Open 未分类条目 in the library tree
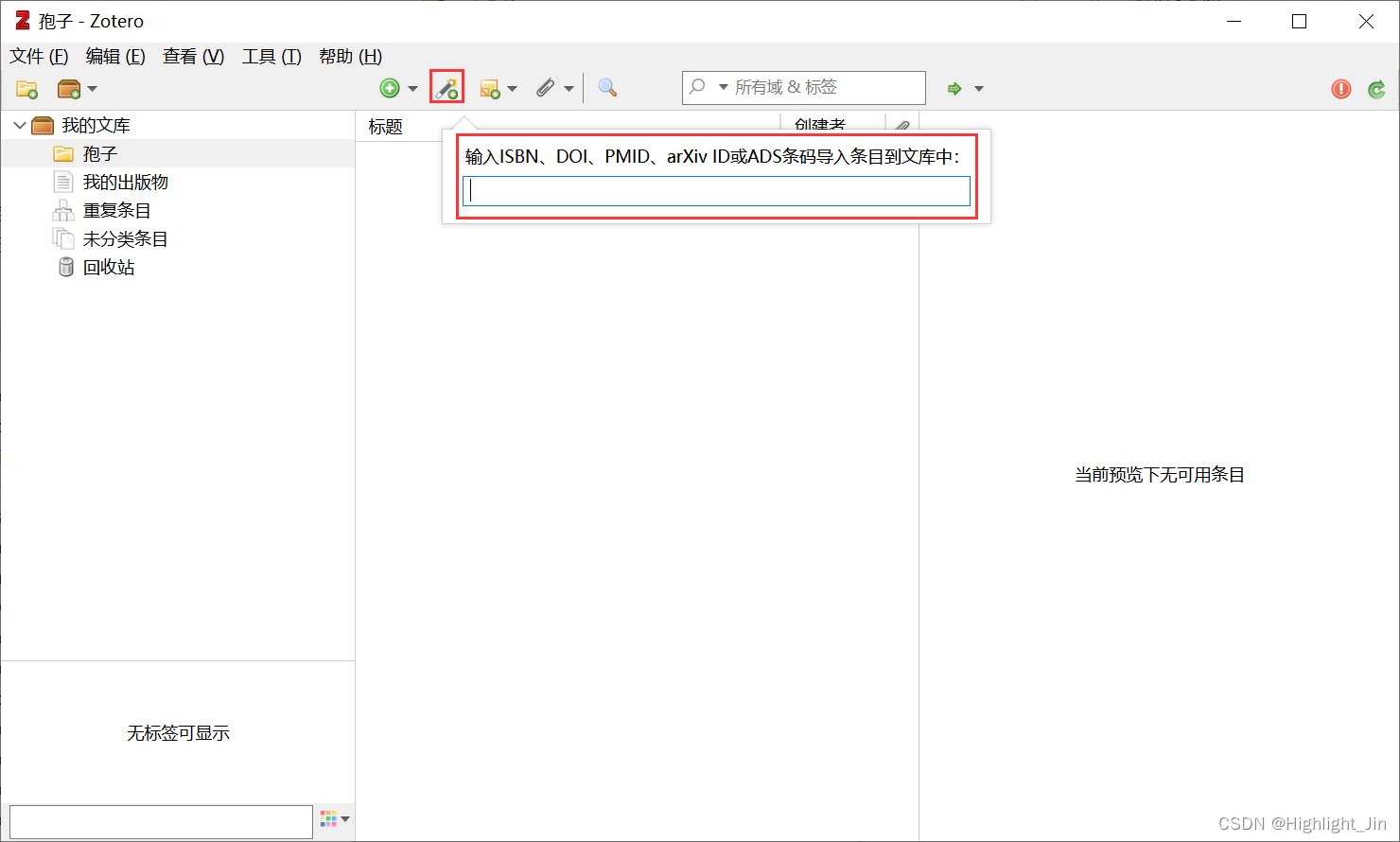Image resolution: width=1400 pixels, height=842 pixels. coord(125,238)
